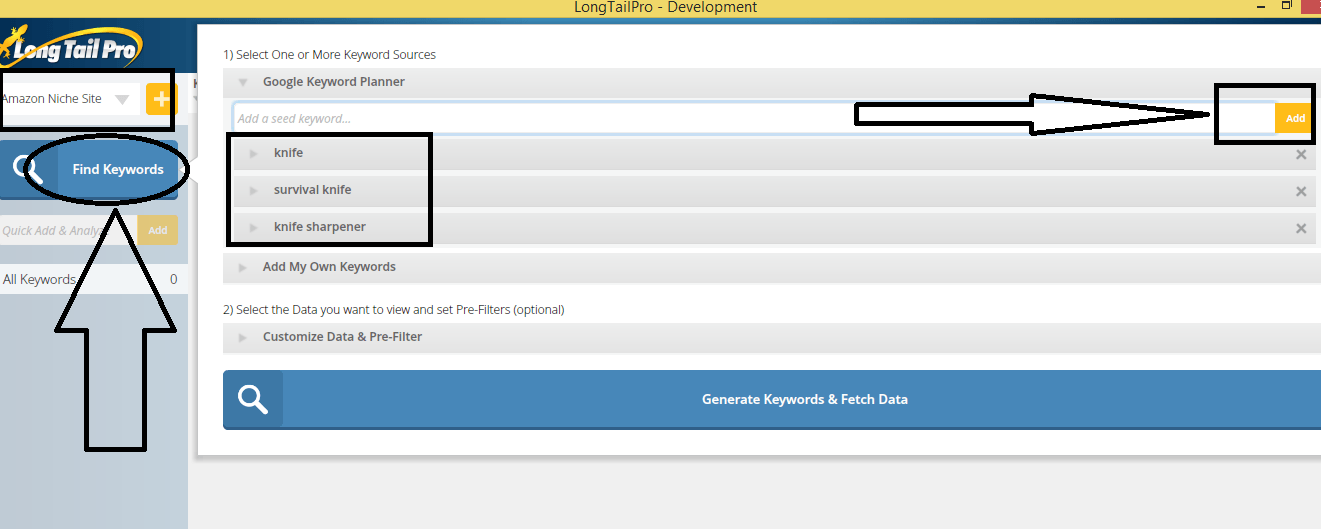Click the Long Tail Pro logo
Screen dimensions: 1321x529
click(x=72, y=45)
